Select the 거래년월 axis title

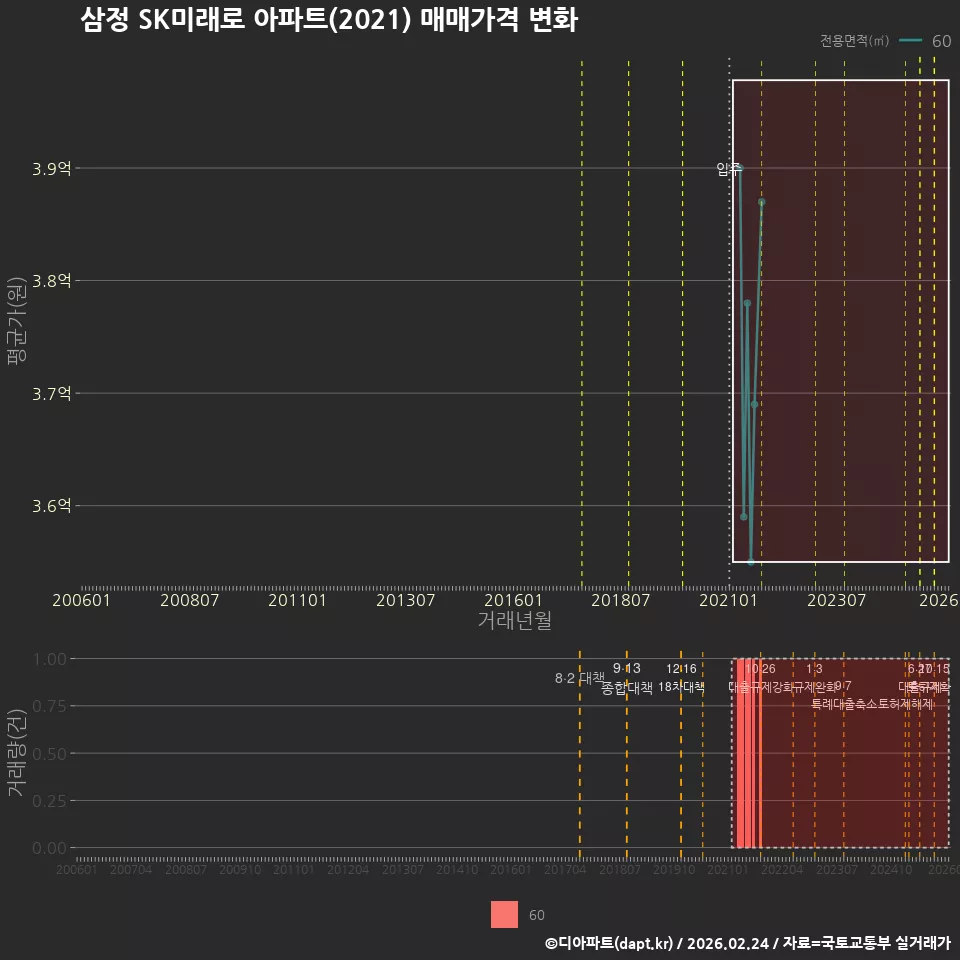point(514,620)
